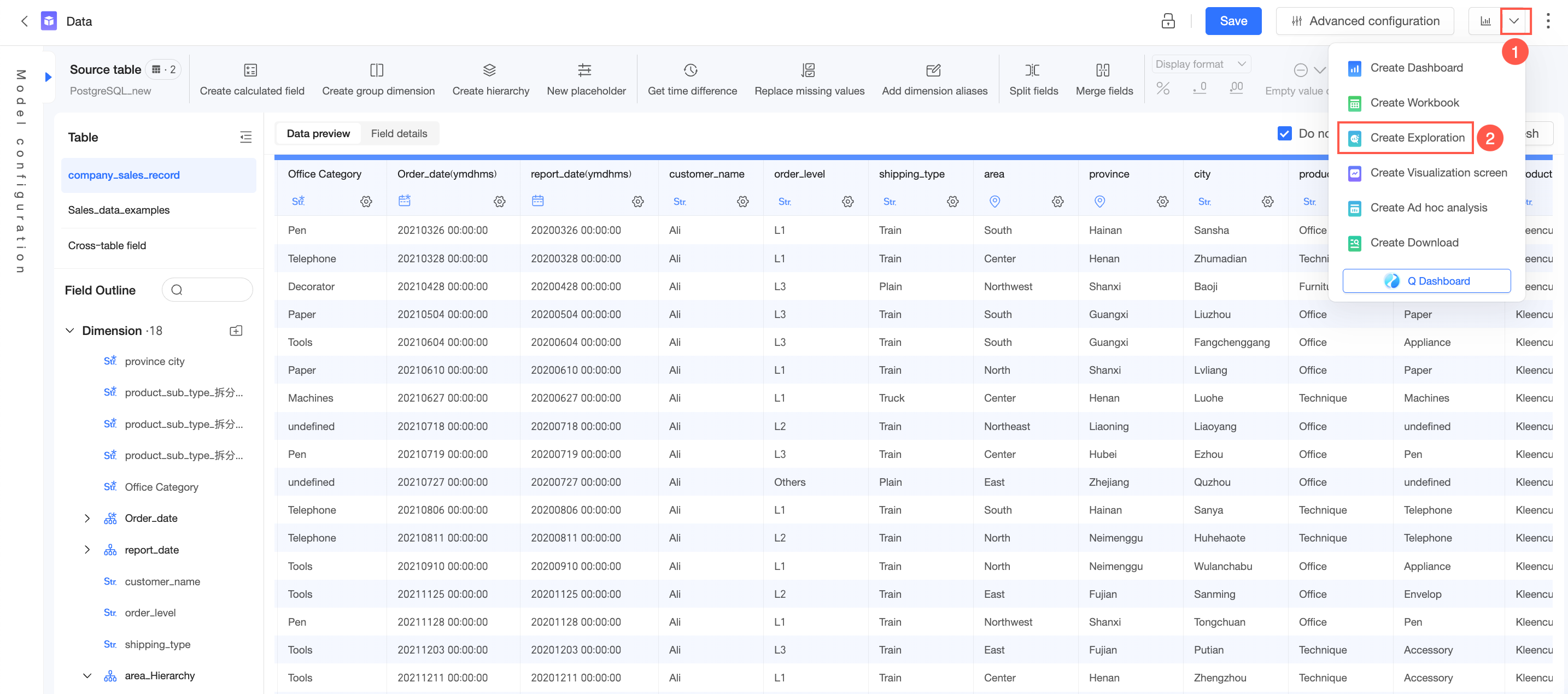Open Advanced configuration

[x=1365, y=21]
